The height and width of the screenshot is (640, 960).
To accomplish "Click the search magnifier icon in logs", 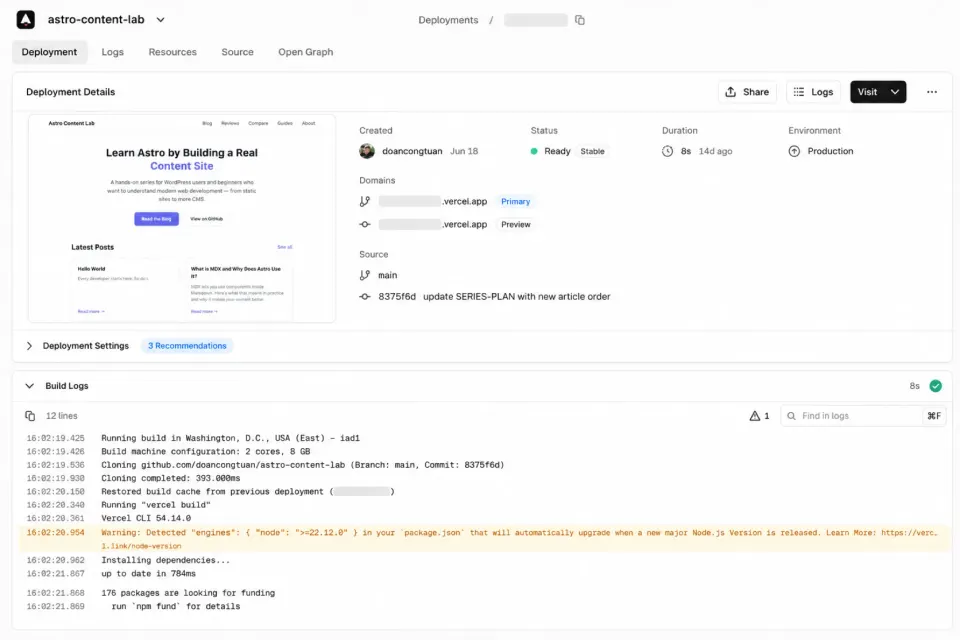I will pos(791,416).
